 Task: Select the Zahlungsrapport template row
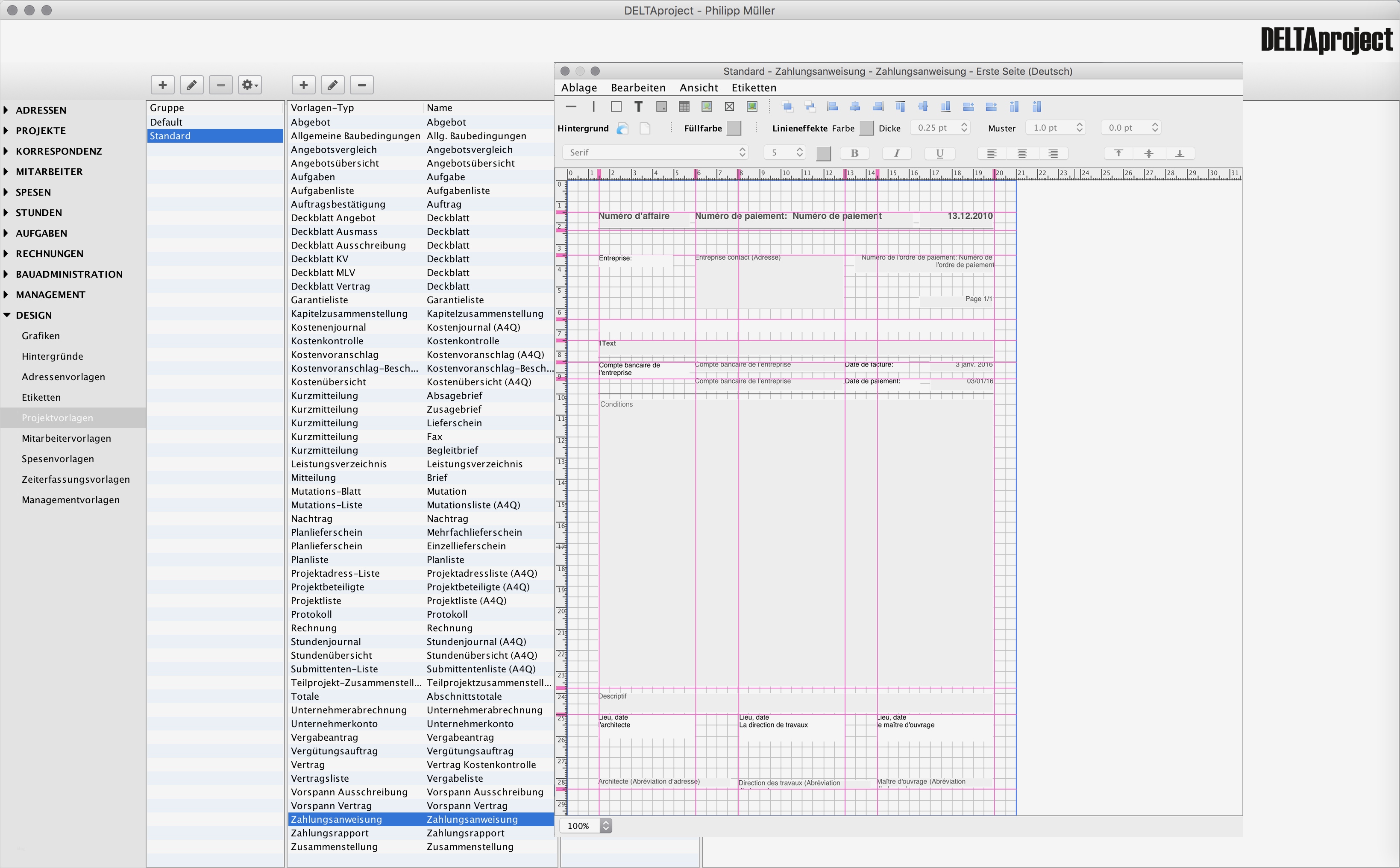[x=420, y=833]
